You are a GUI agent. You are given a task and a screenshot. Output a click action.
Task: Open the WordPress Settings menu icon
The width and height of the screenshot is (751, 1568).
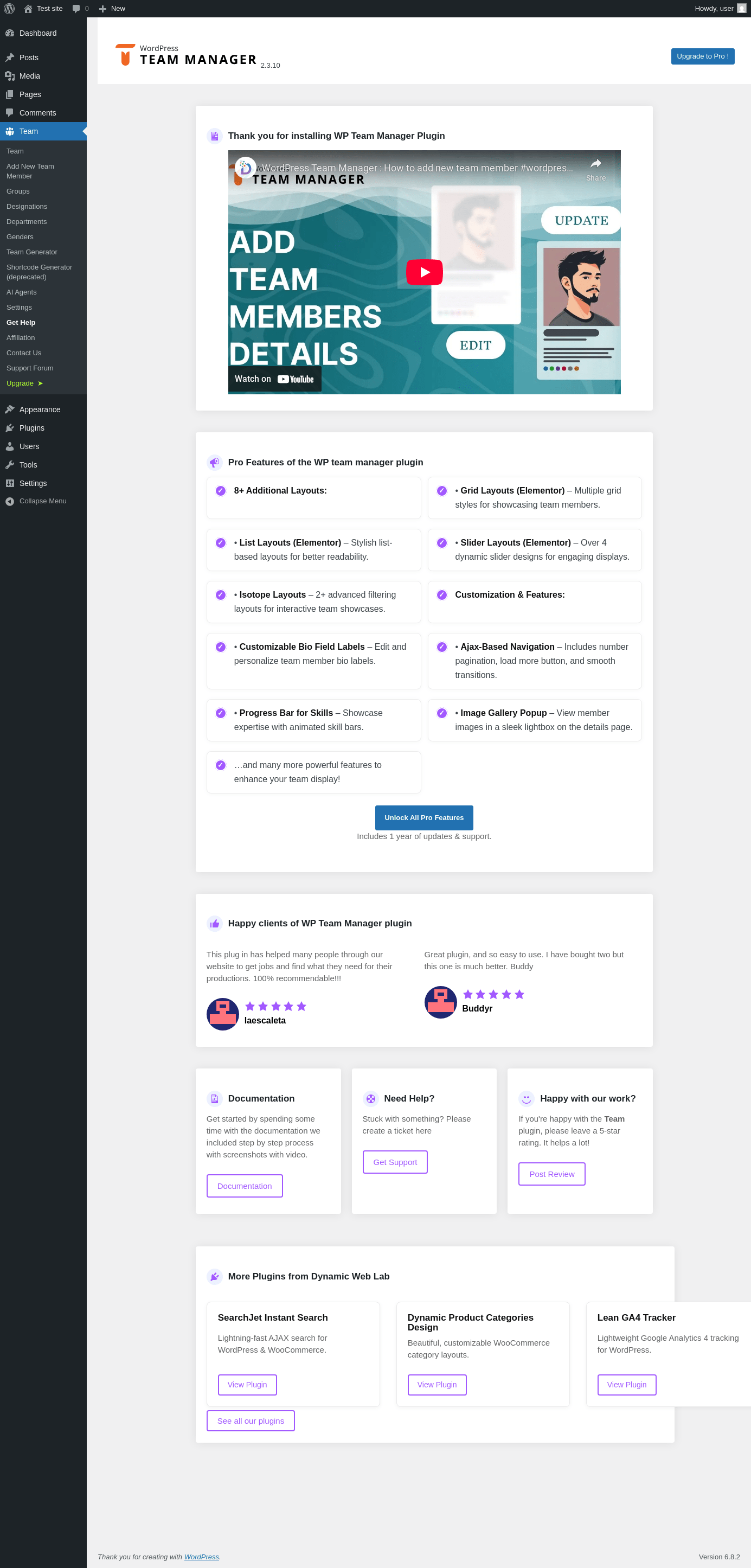[x=10, y=483]
